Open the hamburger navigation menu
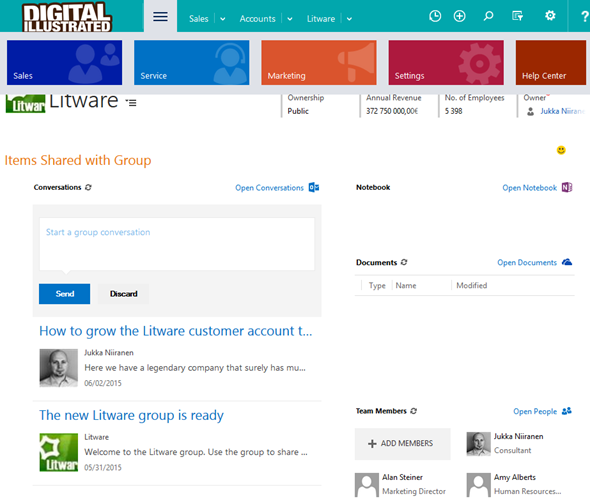Image resolution: width=590 pixels, height=501 pixels. (160, 16)
